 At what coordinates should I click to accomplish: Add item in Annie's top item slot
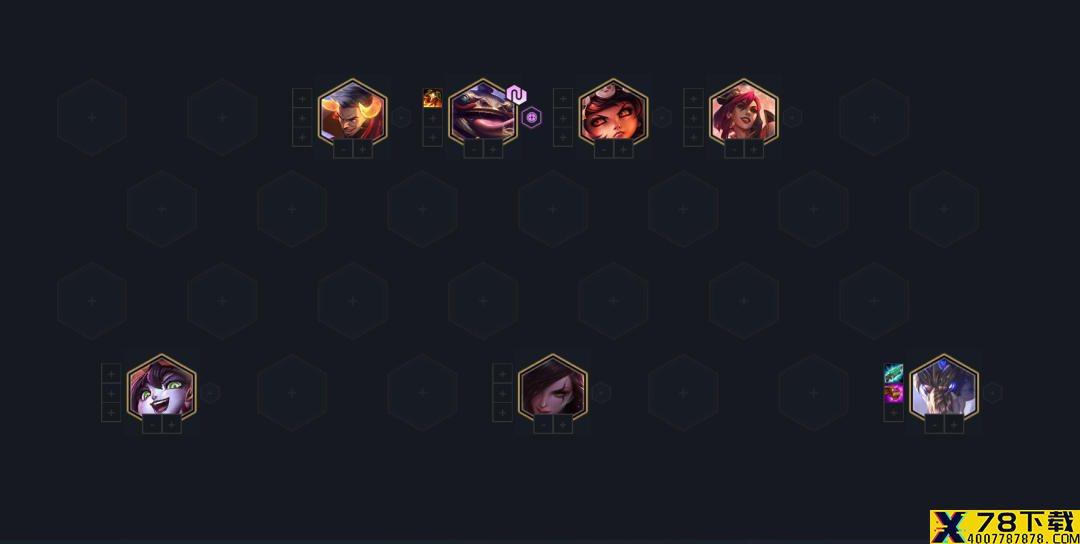click(x=563, y=98)
